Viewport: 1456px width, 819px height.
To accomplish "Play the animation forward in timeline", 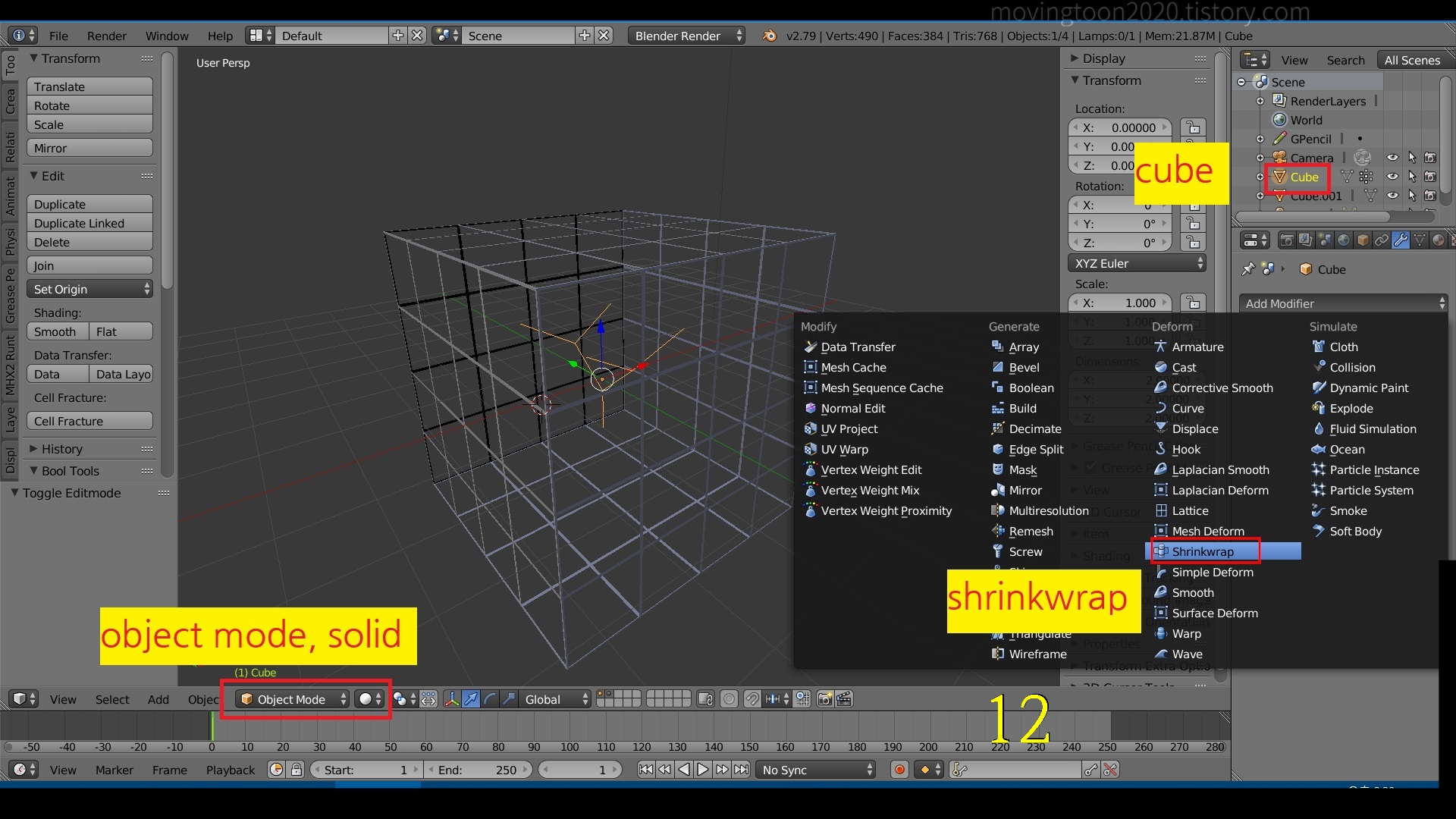I will (703, 770).
